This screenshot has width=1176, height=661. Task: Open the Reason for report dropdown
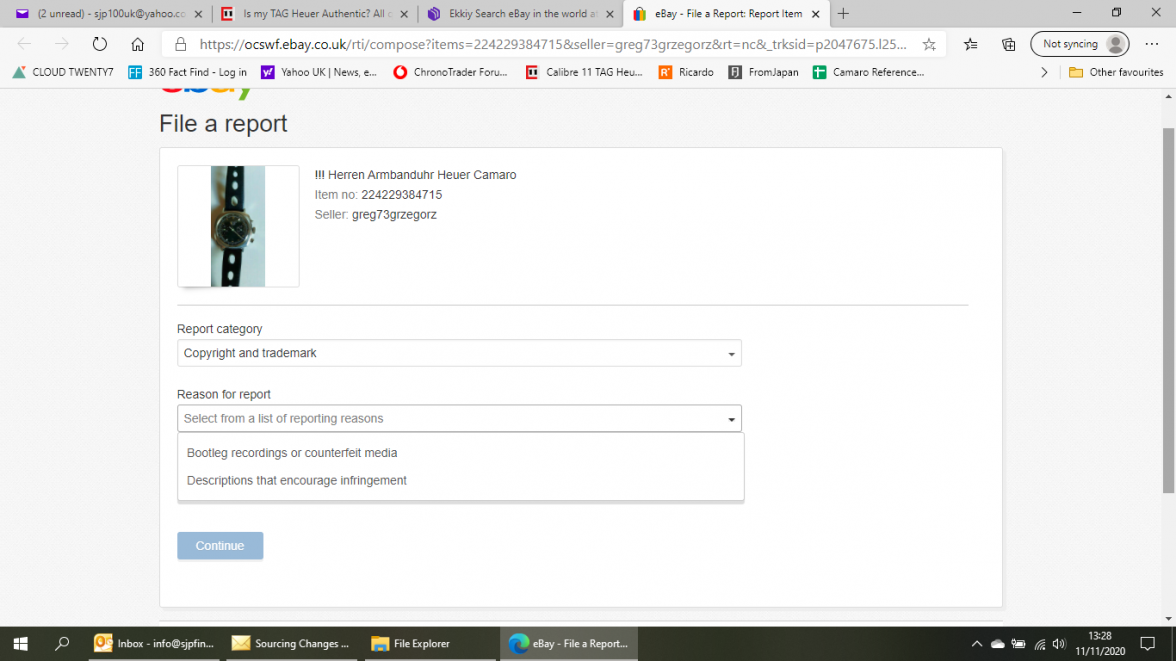(459, 419)
